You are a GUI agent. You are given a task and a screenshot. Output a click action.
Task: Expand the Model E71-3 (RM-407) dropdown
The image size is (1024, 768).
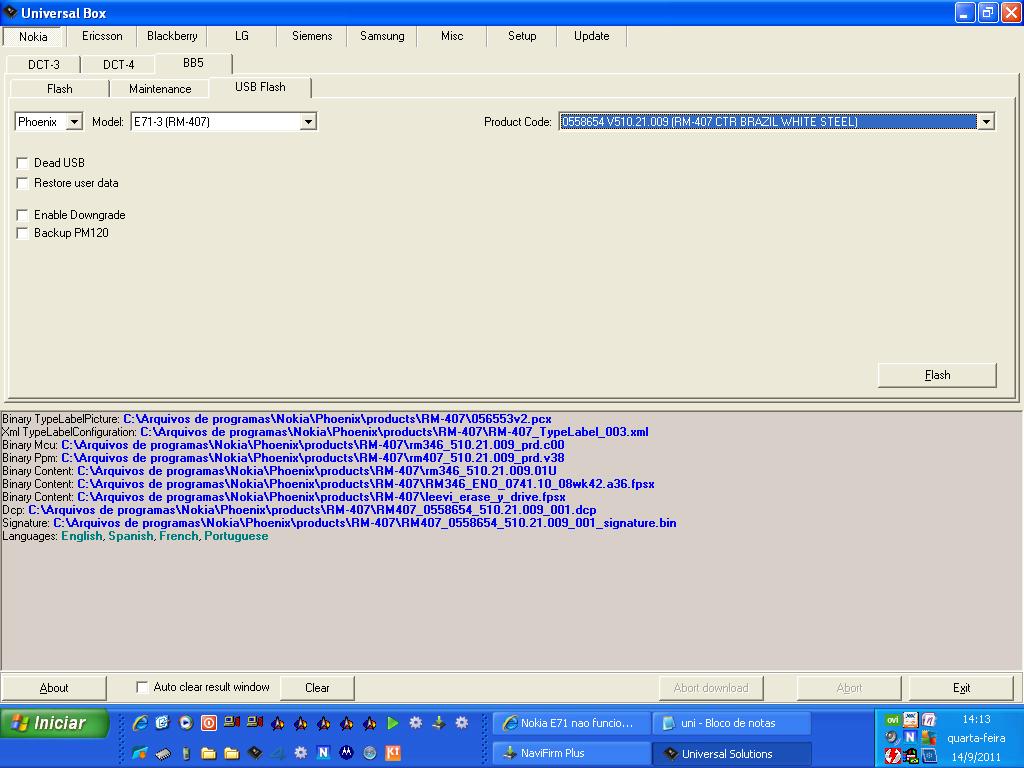coord(308,121)
